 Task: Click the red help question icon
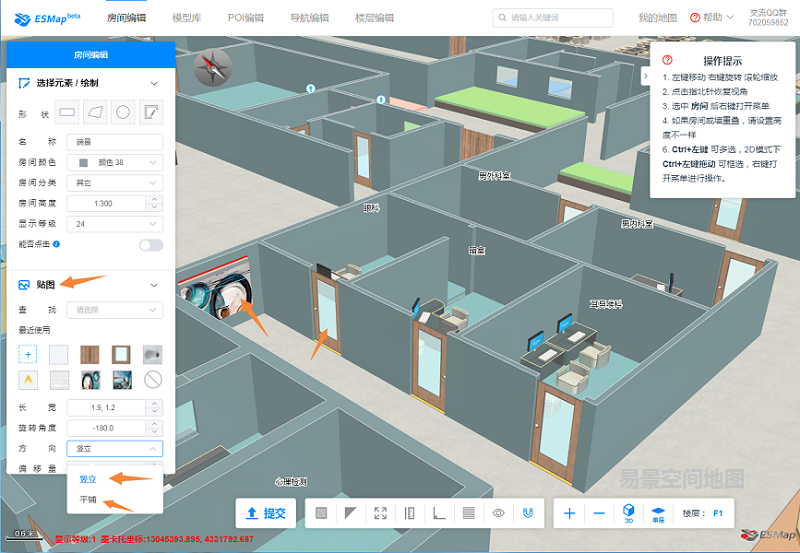pyautogui.click(x=695, y=18)
